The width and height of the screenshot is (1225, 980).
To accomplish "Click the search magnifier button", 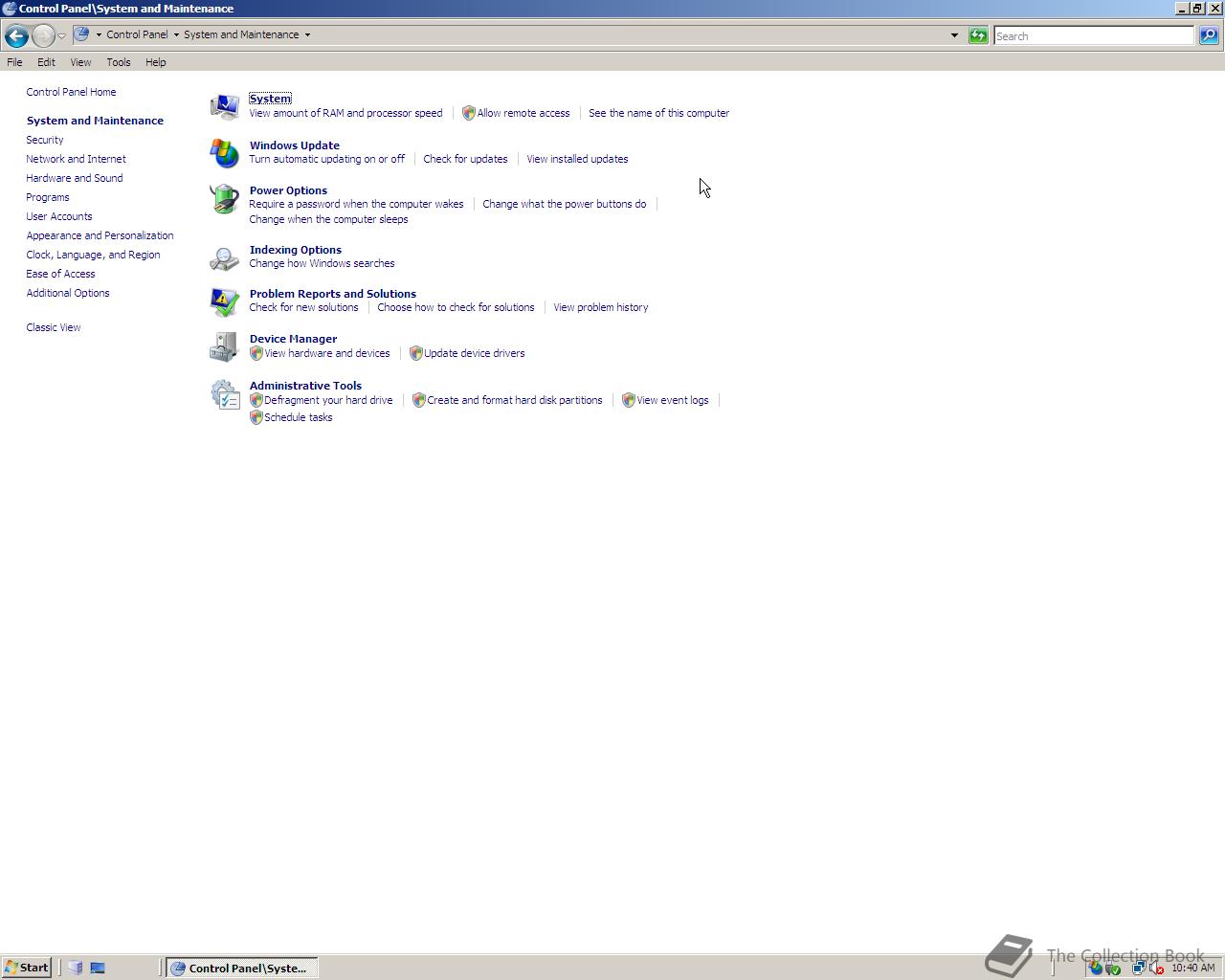I will click(1209, 35).
